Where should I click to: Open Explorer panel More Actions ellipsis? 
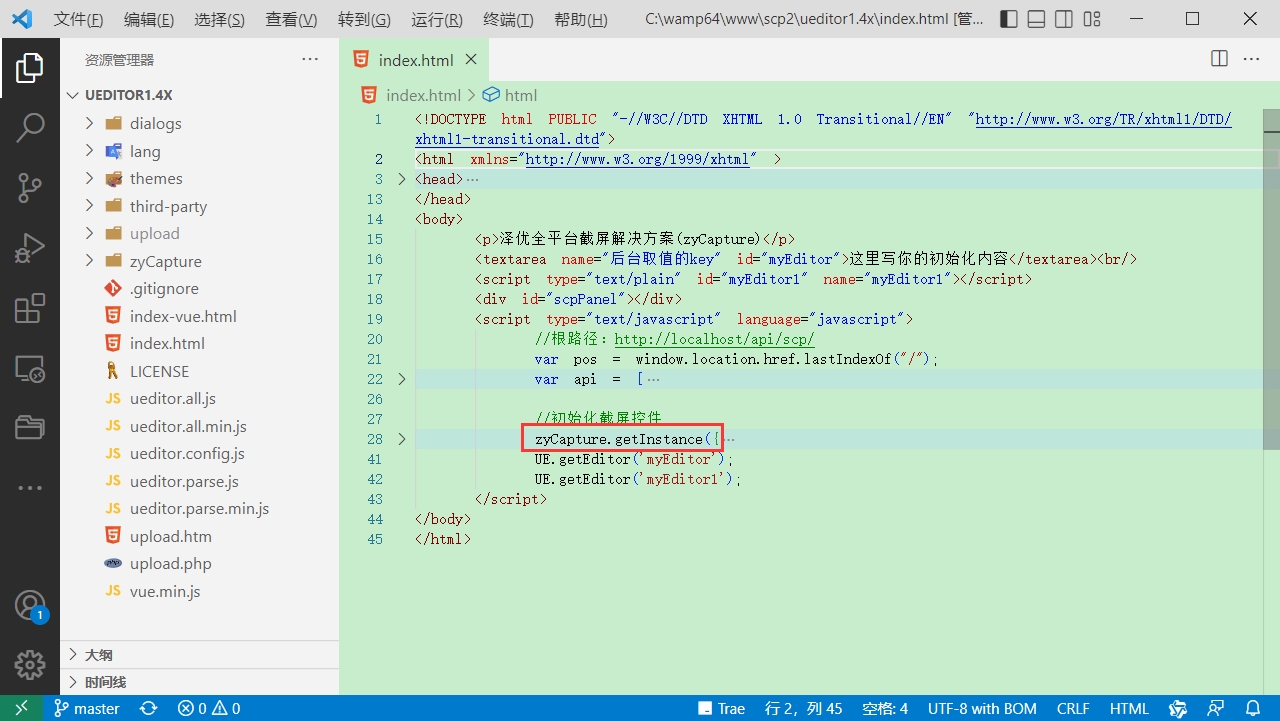pyautogui.click(x=310, y=60)
